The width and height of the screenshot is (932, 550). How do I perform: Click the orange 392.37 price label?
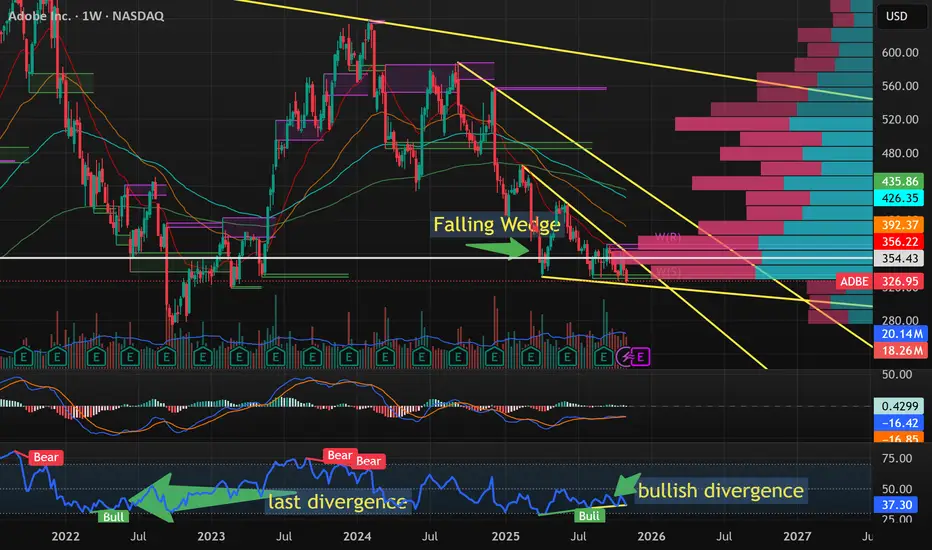(x=899, y=225)
